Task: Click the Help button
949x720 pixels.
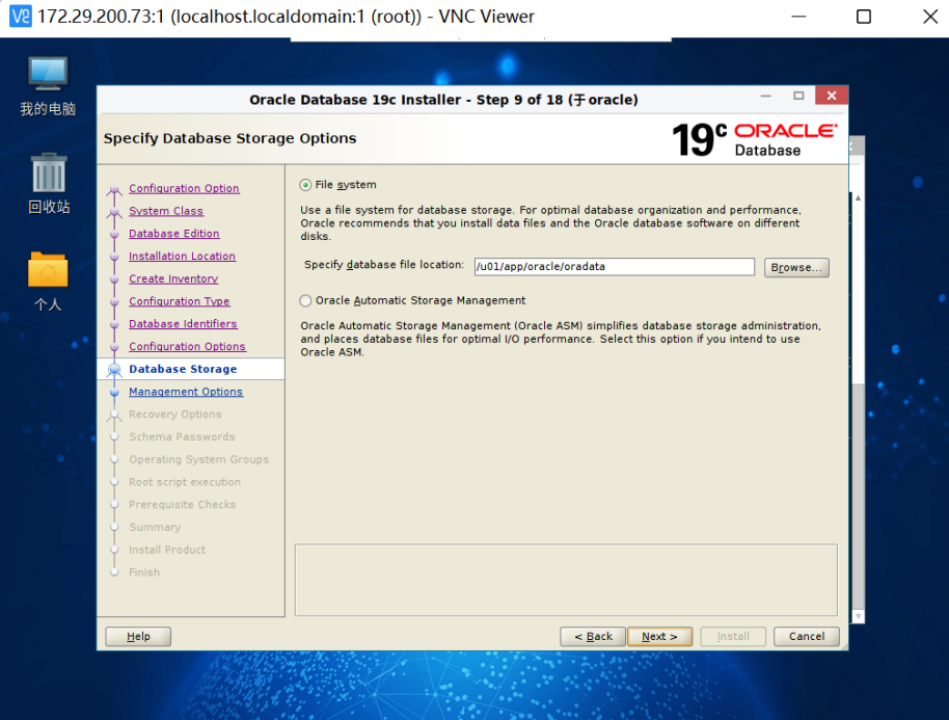Action: click(137, 636)
